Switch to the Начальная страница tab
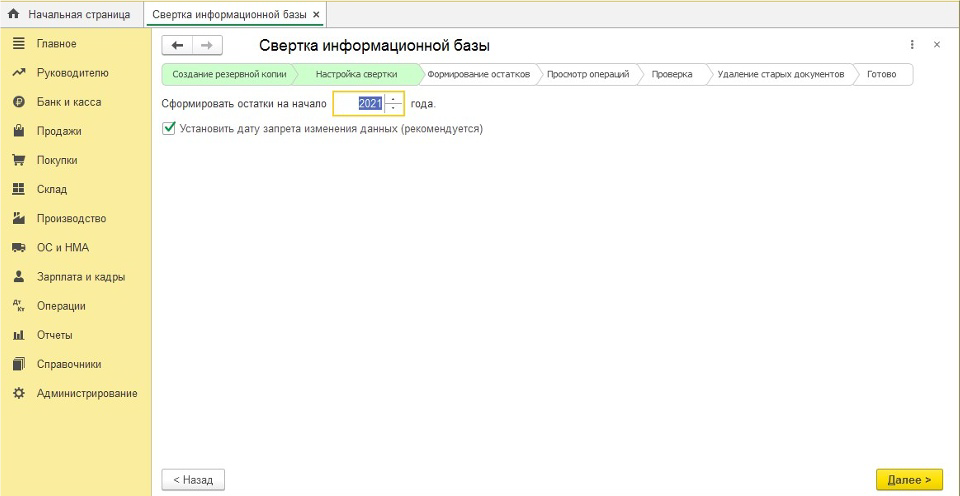Image resolution: width=960 pixels, height=496 pixels. point(73,14)
